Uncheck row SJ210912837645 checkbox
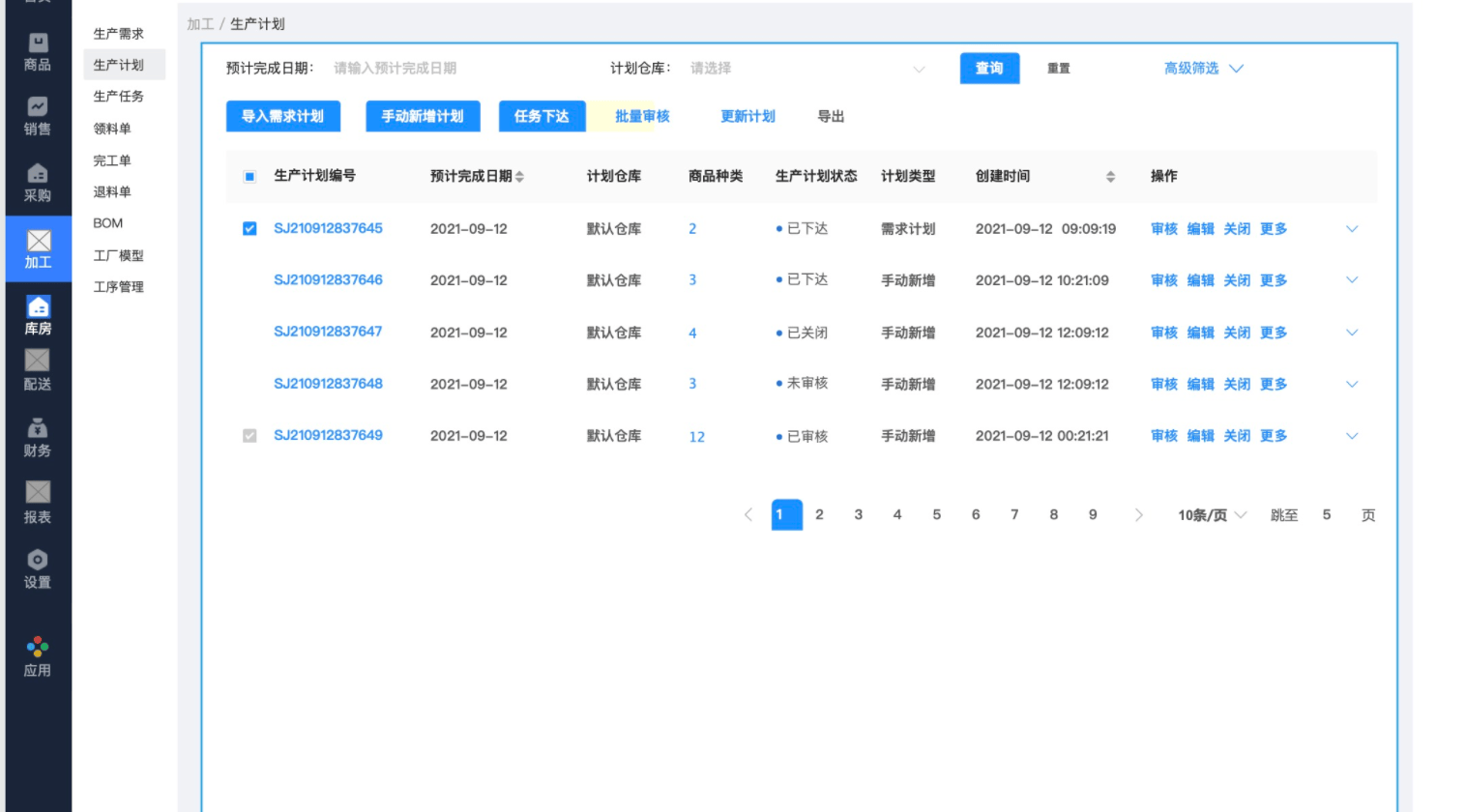The image size is (1466, 812). [249, 229]
